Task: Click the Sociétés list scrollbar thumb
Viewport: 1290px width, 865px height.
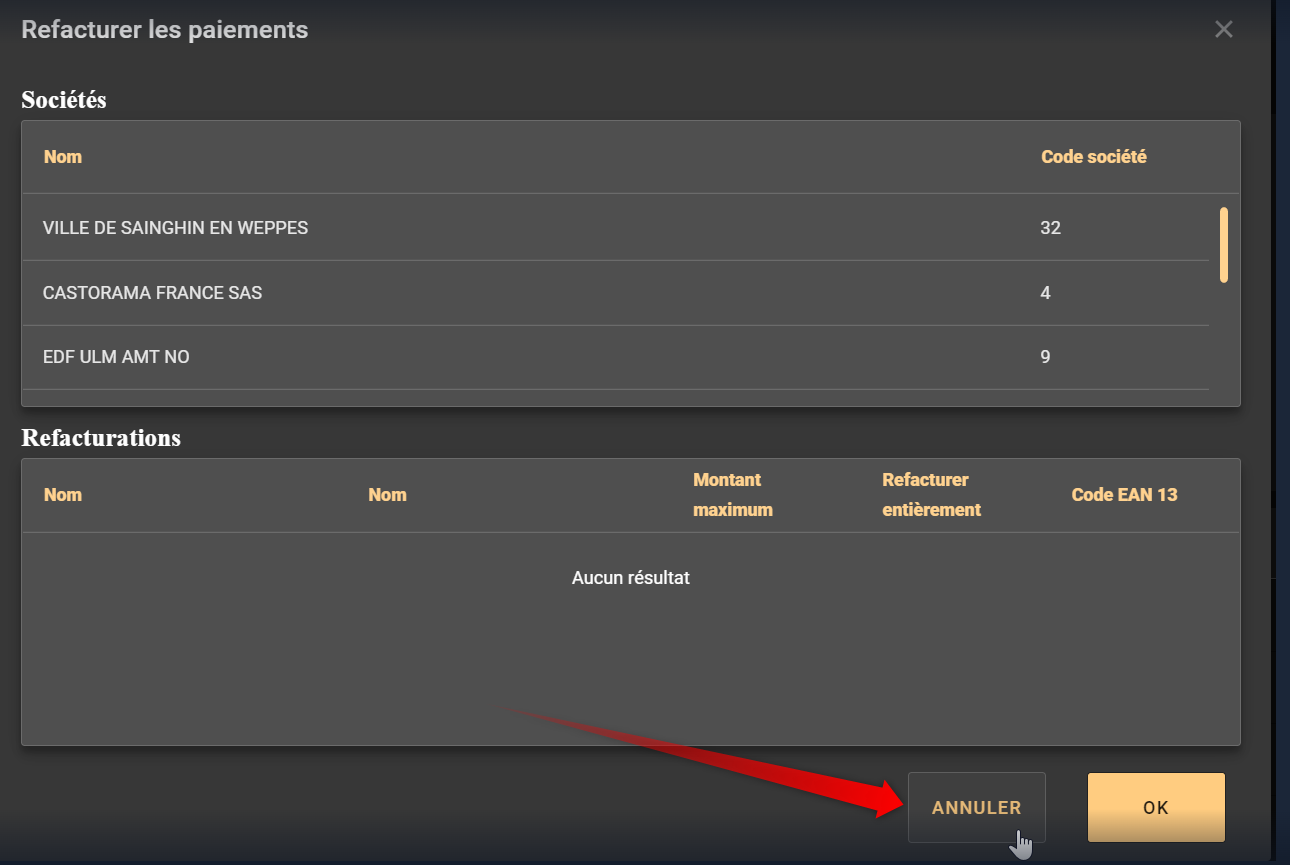Action: point(1224,245)
